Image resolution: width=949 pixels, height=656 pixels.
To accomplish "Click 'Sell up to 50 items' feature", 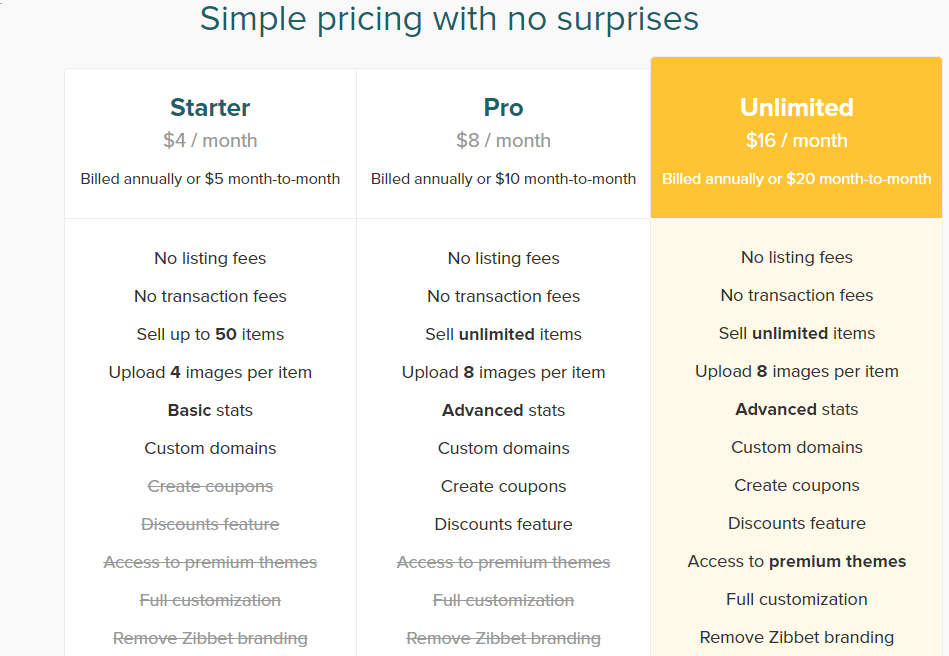I will point(210,334).
